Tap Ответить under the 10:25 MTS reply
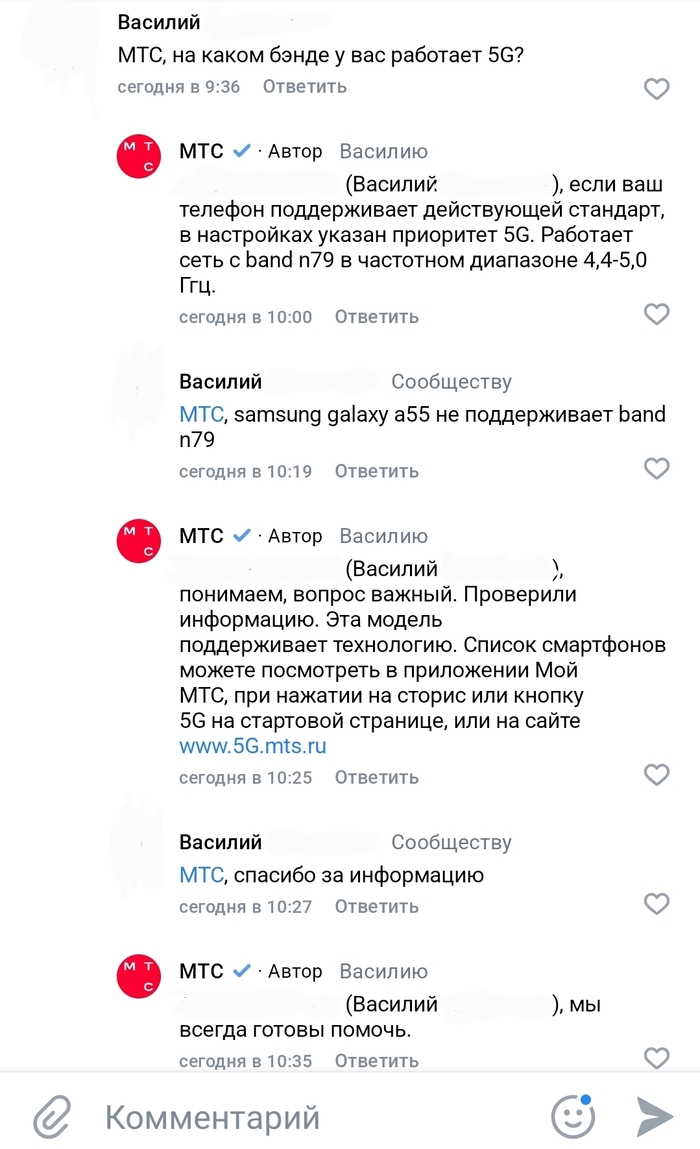The image size is (700, 1149). pos(377,777)
